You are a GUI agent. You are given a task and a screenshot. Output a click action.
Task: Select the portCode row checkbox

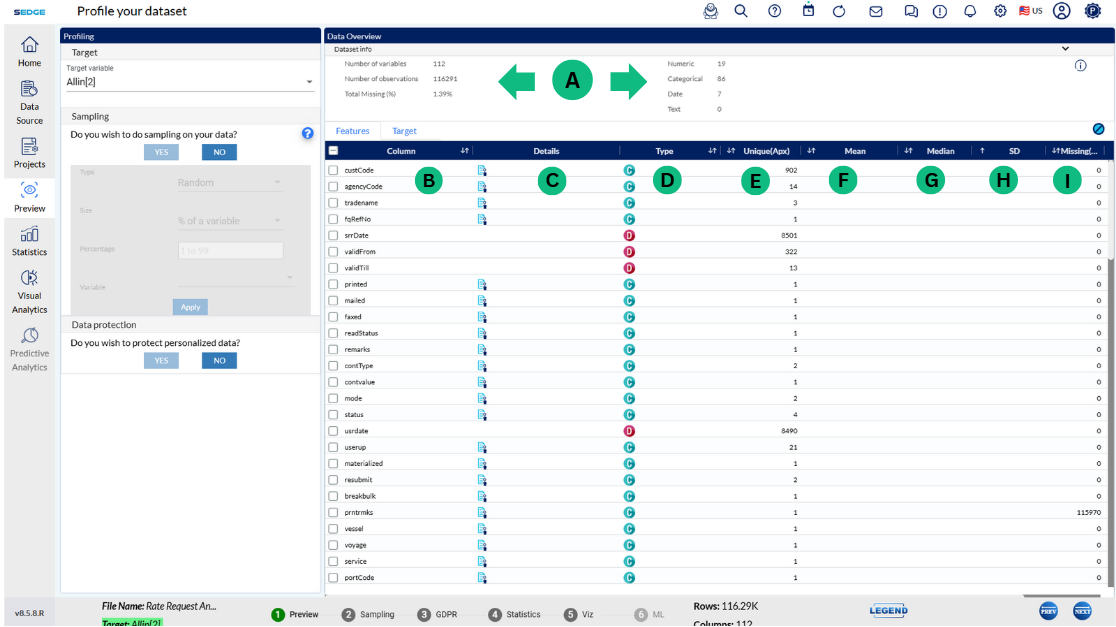(x=334, y=578)
